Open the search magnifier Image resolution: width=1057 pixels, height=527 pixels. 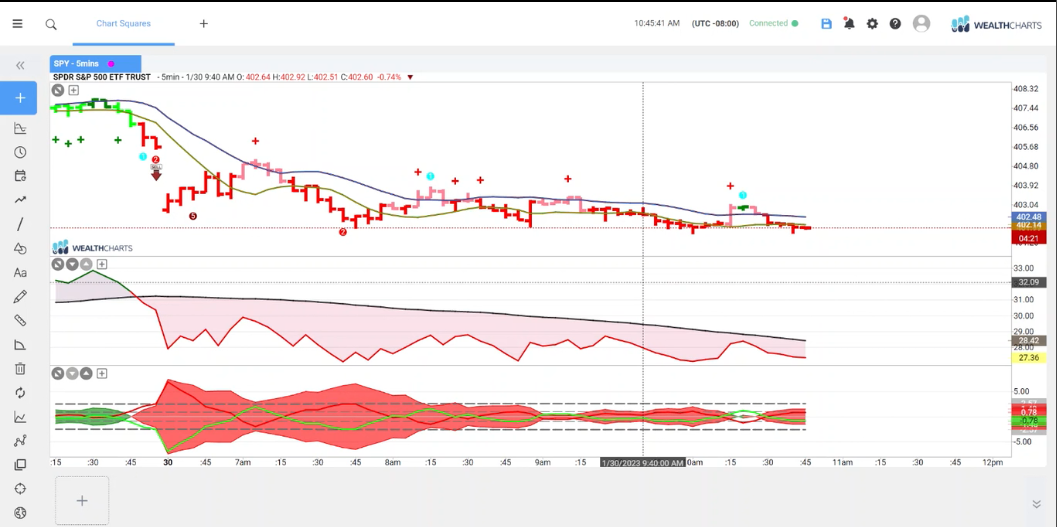pos(51,24)
